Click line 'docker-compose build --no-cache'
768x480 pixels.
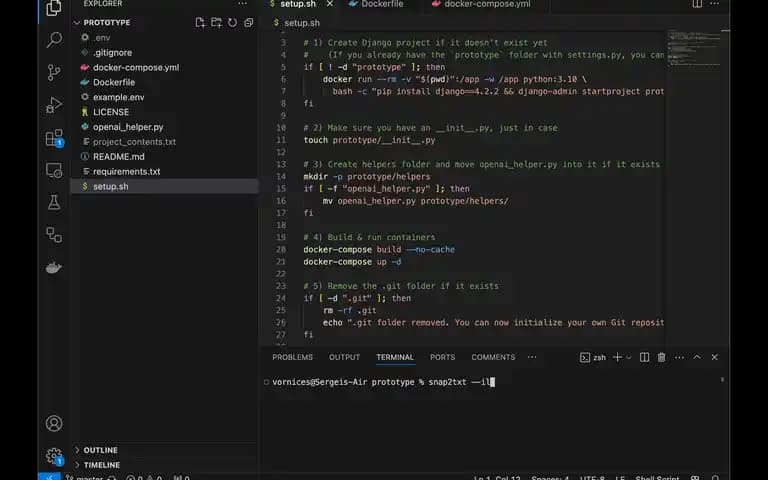379,249
